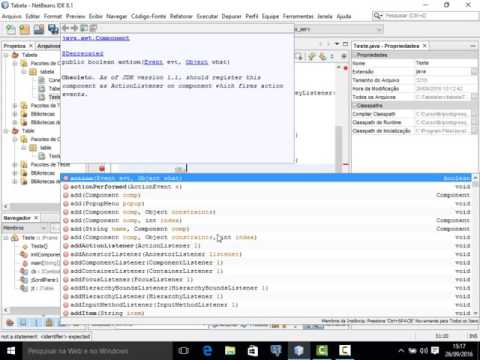Click the Windows Start button
The width and height of the screenshot is (480, 360).
pos(11,351)
